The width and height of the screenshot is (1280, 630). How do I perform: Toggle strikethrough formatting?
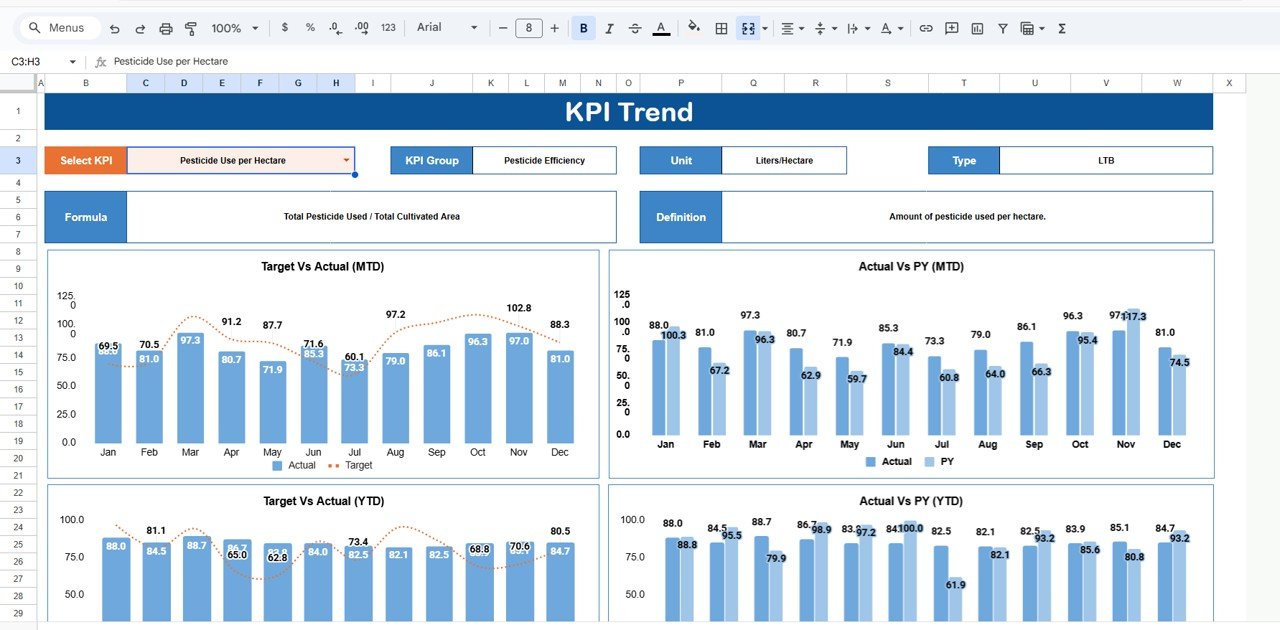tap(635, 28)
